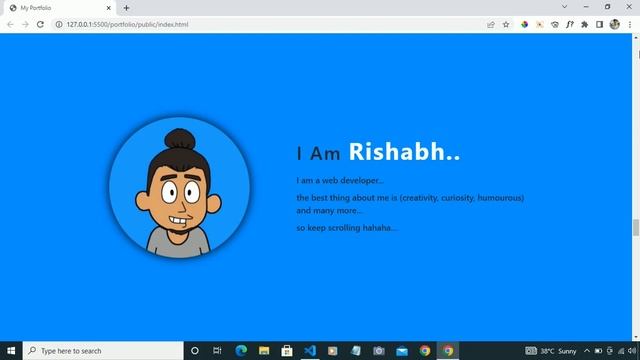Open Microsoft Store from taskbar

point(287,351)
